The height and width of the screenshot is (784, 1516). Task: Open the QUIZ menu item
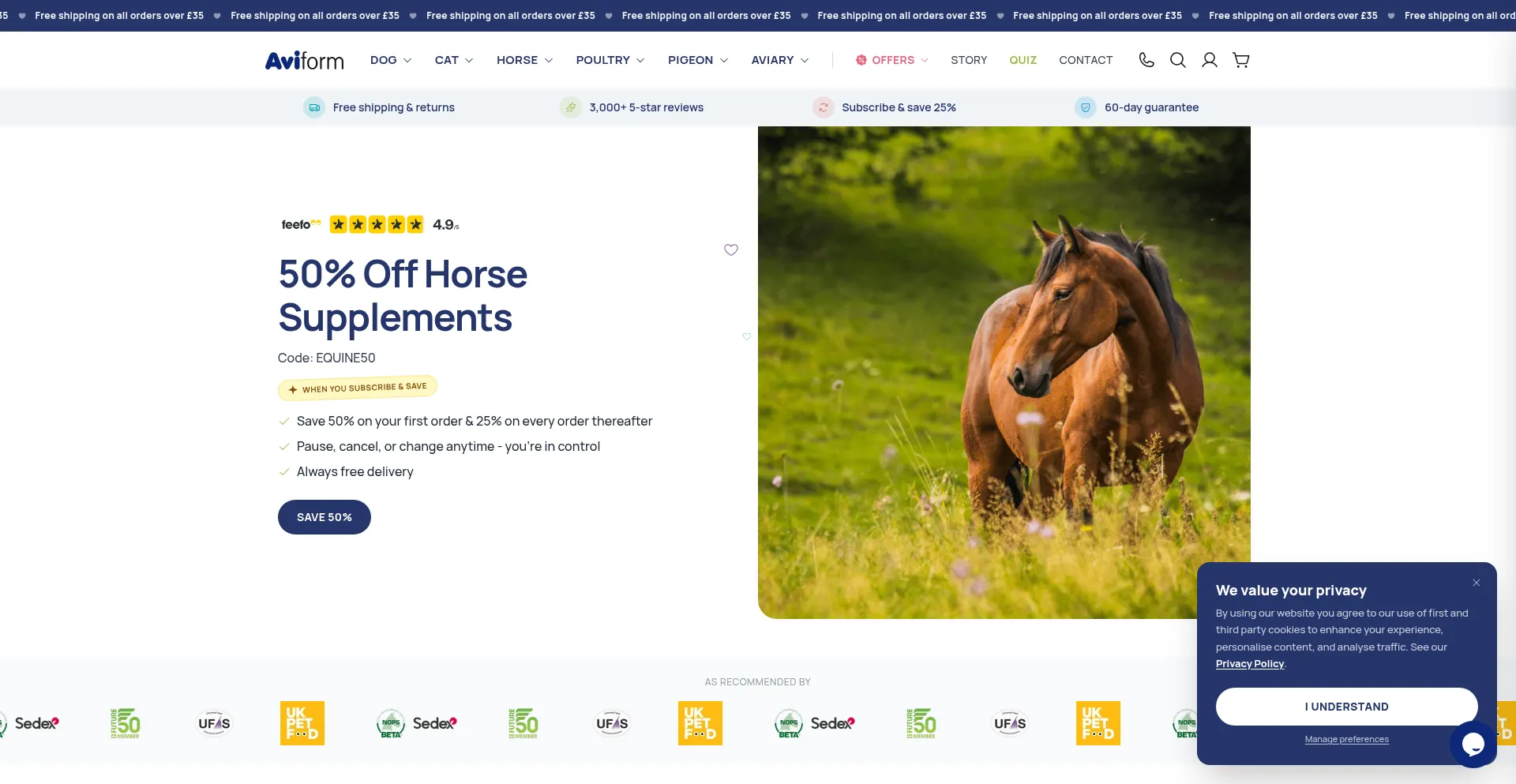click(1023, 60)
